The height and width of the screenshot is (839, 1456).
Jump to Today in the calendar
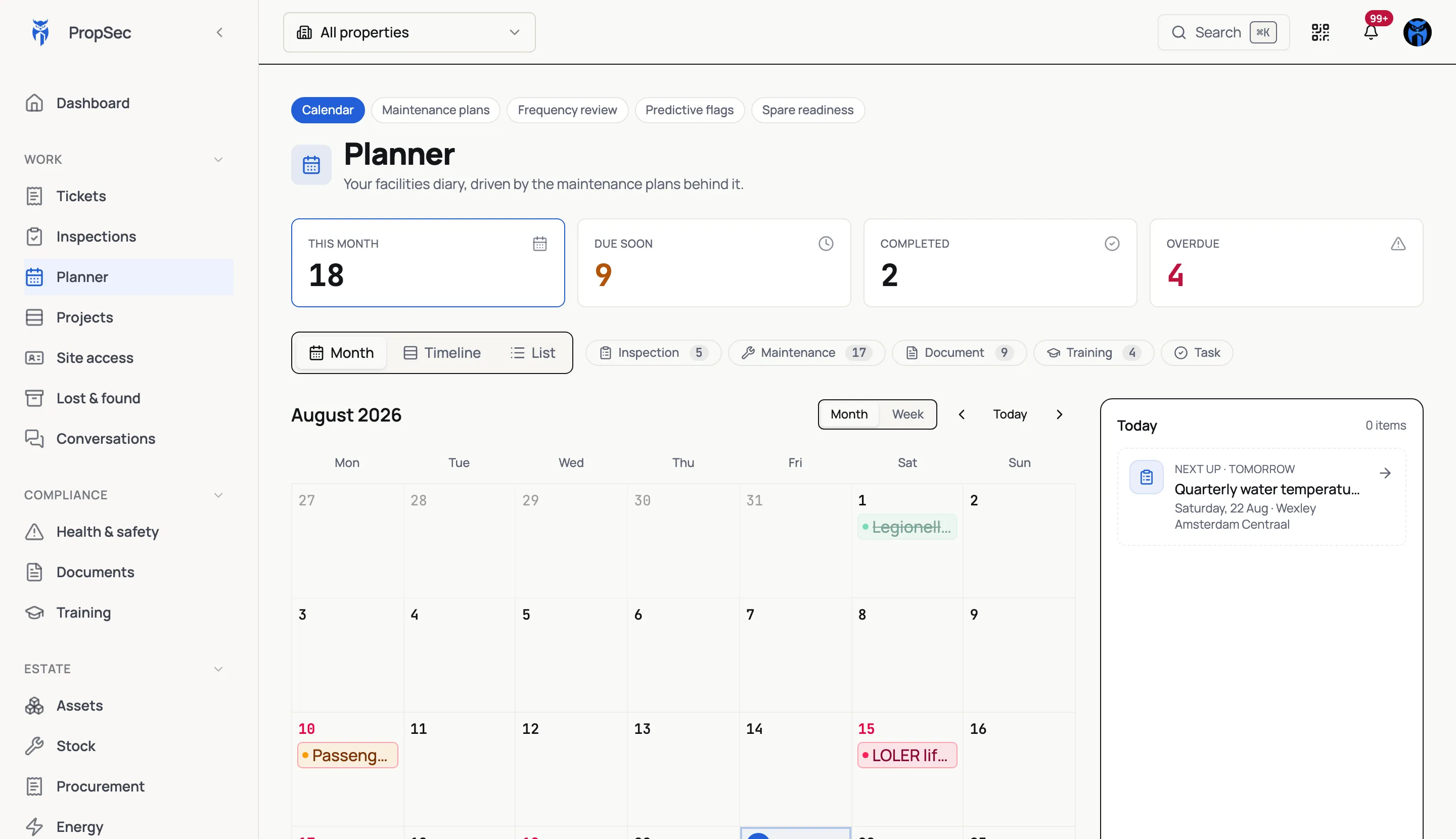point(1010,414)
